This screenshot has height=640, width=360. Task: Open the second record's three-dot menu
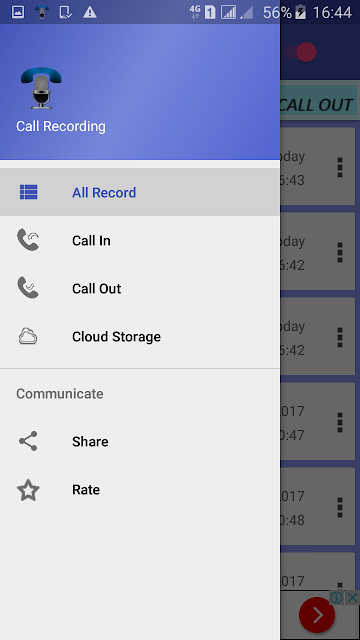[340, 252]
